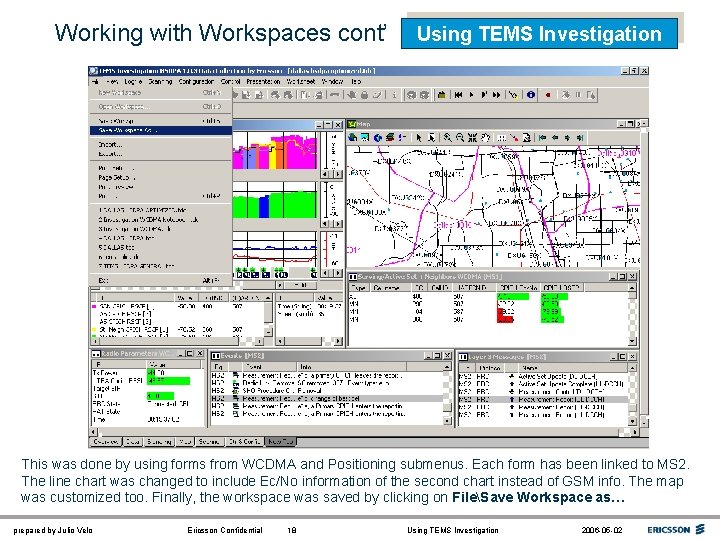Click the small 'i' icon in main toolbar
720x540 pixels.
point(394,95)
